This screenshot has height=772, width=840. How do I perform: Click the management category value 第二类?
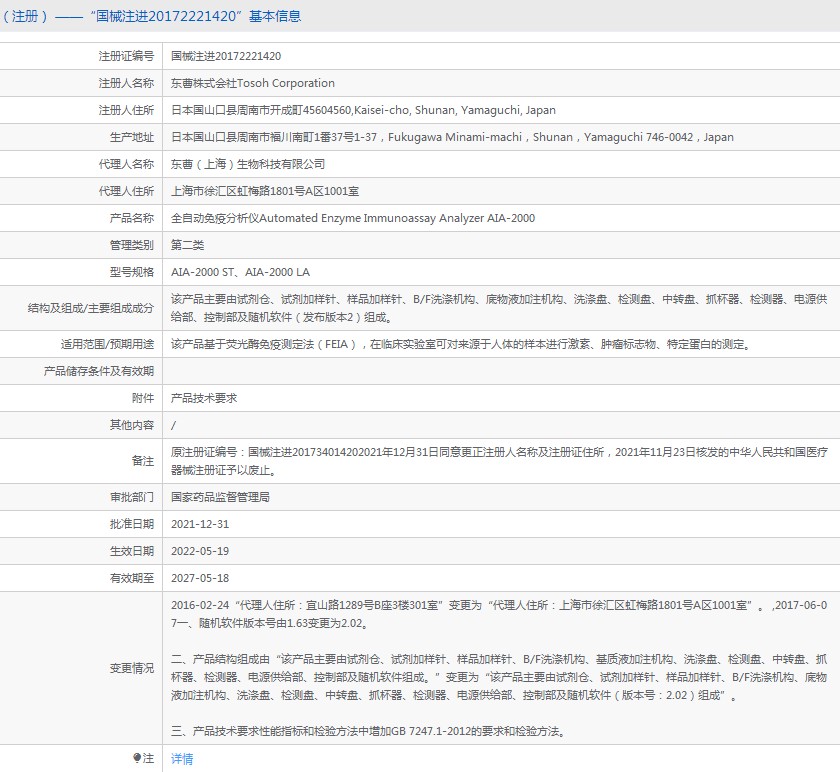coord(188,245)
